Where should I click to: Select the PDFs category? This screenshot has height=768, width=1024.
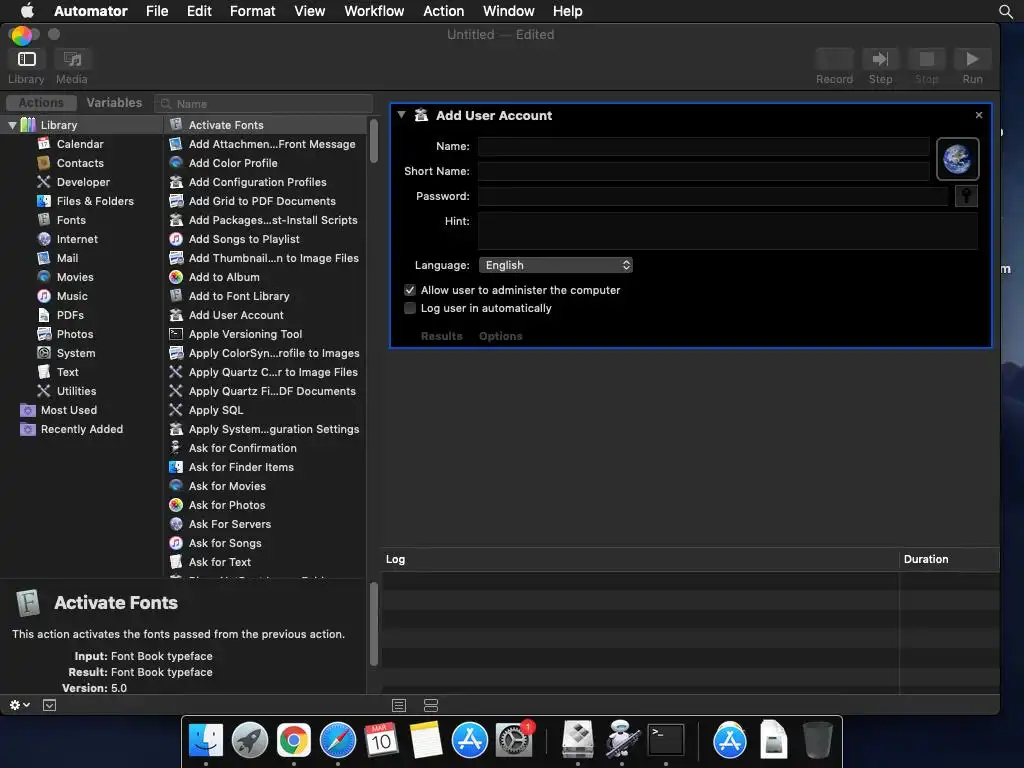click(70, 314)
